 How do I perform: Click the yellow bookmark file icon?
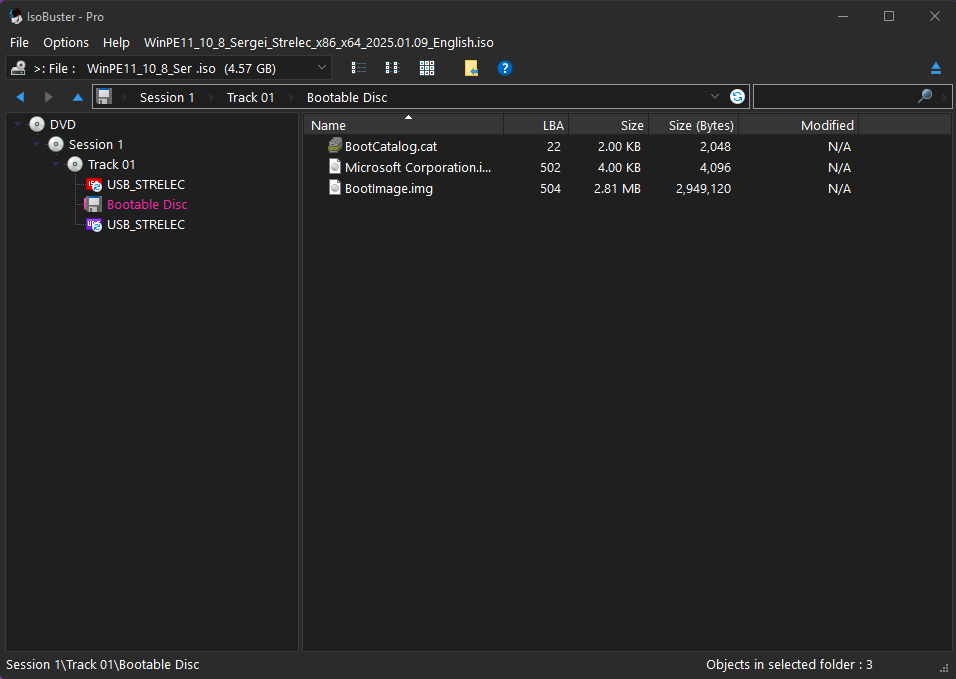472,68
